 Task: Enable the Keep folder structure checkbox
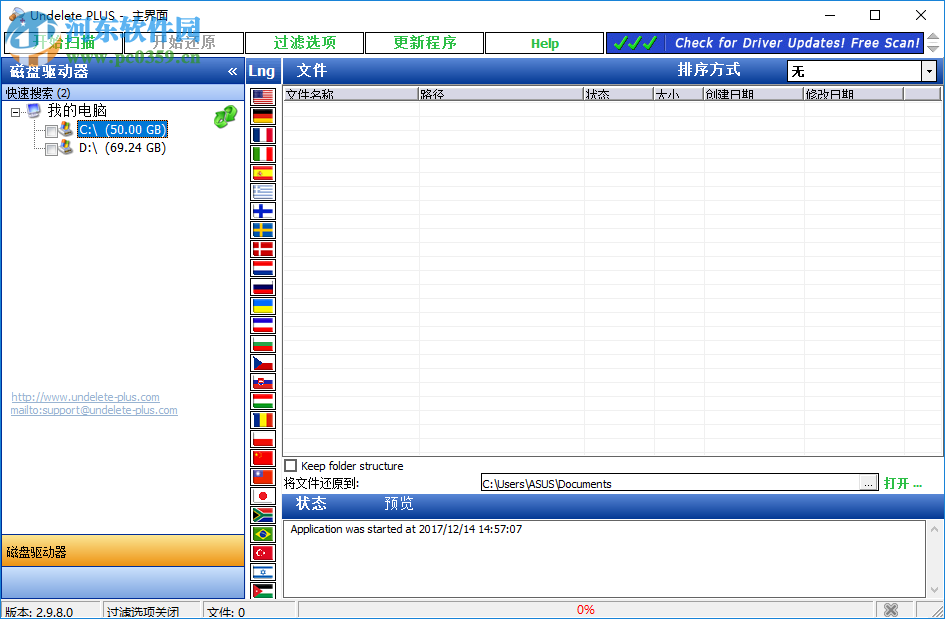(290, 465)
